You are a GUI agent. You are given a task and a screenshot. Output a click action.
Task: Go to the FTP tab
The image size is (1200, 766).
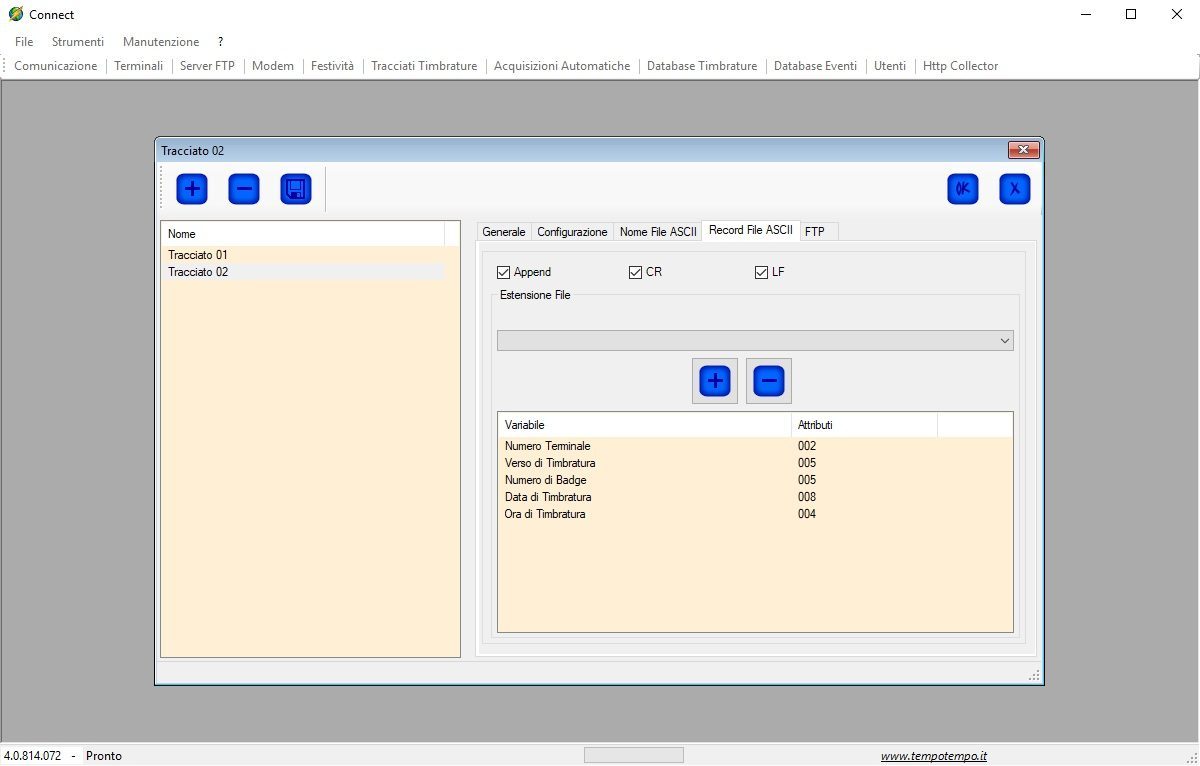[815, 232]
